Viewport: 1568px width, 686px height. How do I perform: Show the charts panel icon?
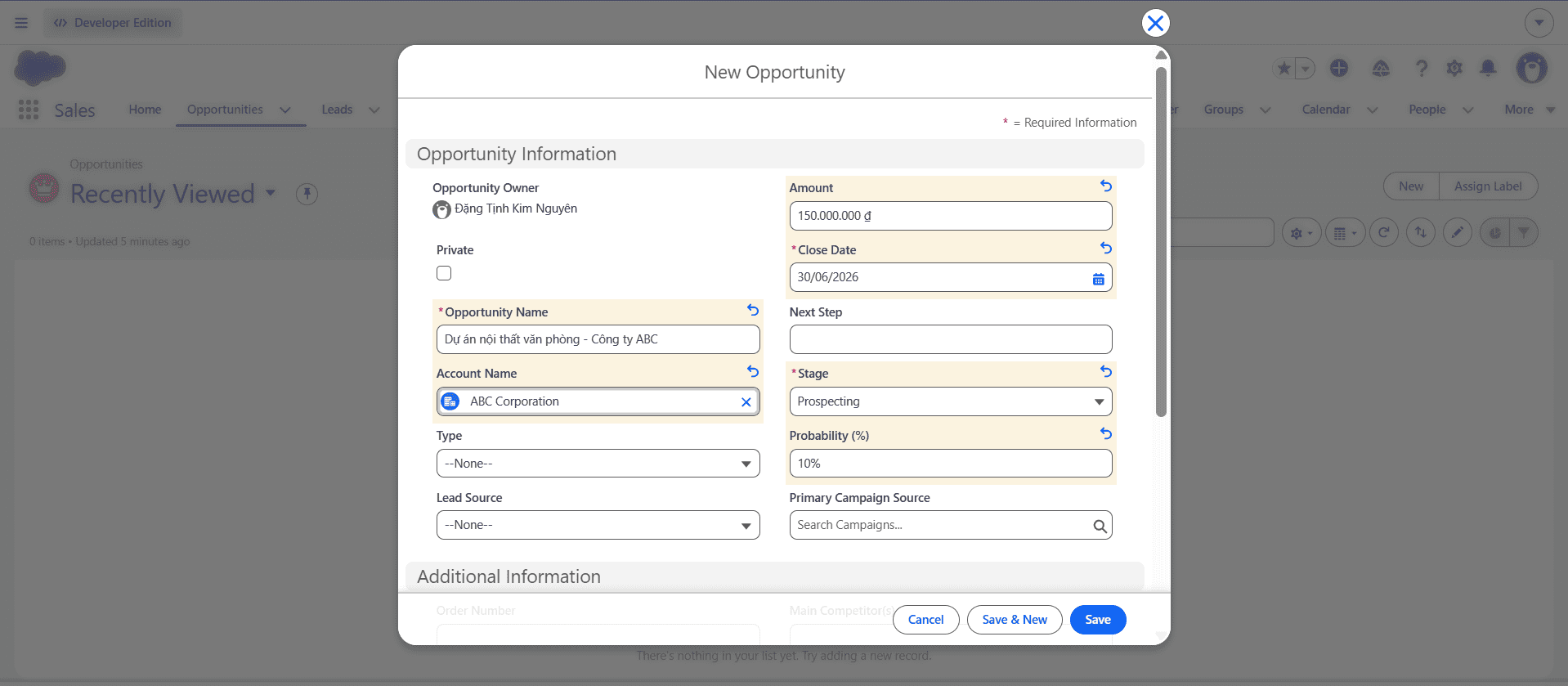click(x=1495, y=233)
